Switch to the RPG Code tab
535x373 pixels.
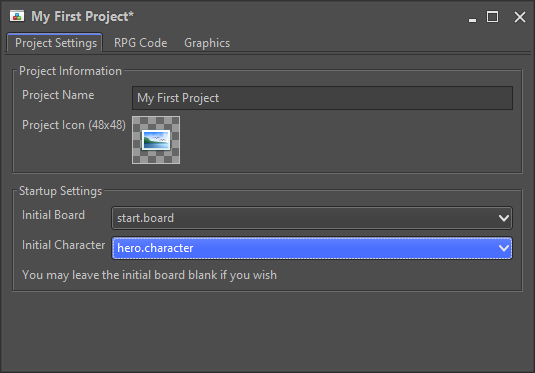point(141,43)
